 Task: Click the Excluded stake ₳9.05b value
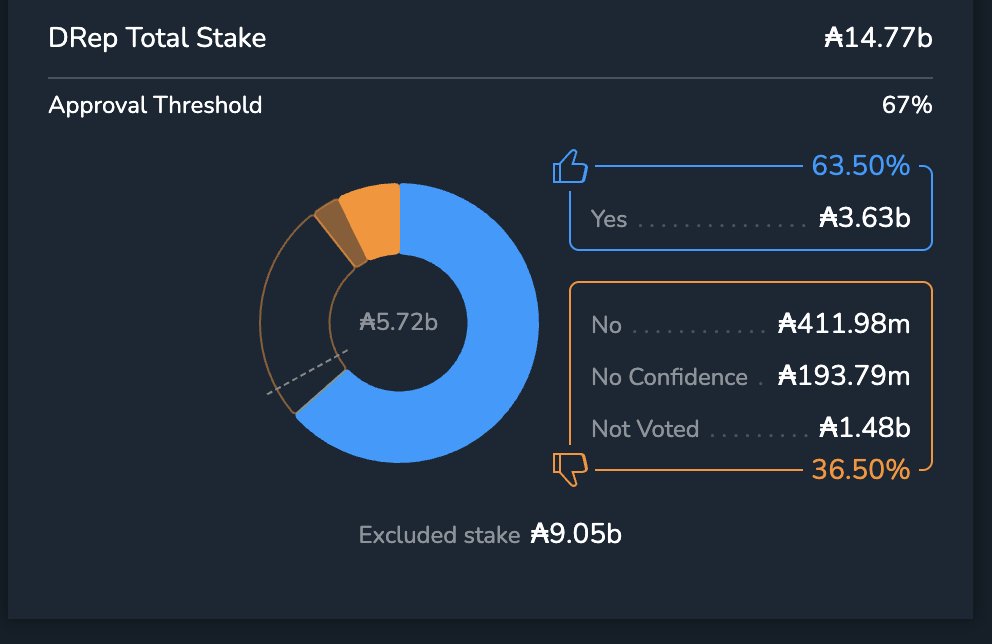[575, 534]
